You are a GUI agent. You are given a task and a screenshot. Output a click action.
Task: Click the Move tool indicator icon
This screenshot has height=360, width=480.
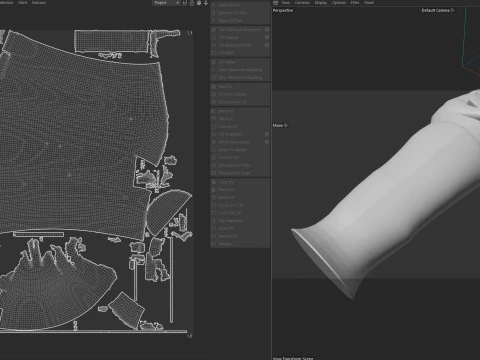(x=286, y=125)
